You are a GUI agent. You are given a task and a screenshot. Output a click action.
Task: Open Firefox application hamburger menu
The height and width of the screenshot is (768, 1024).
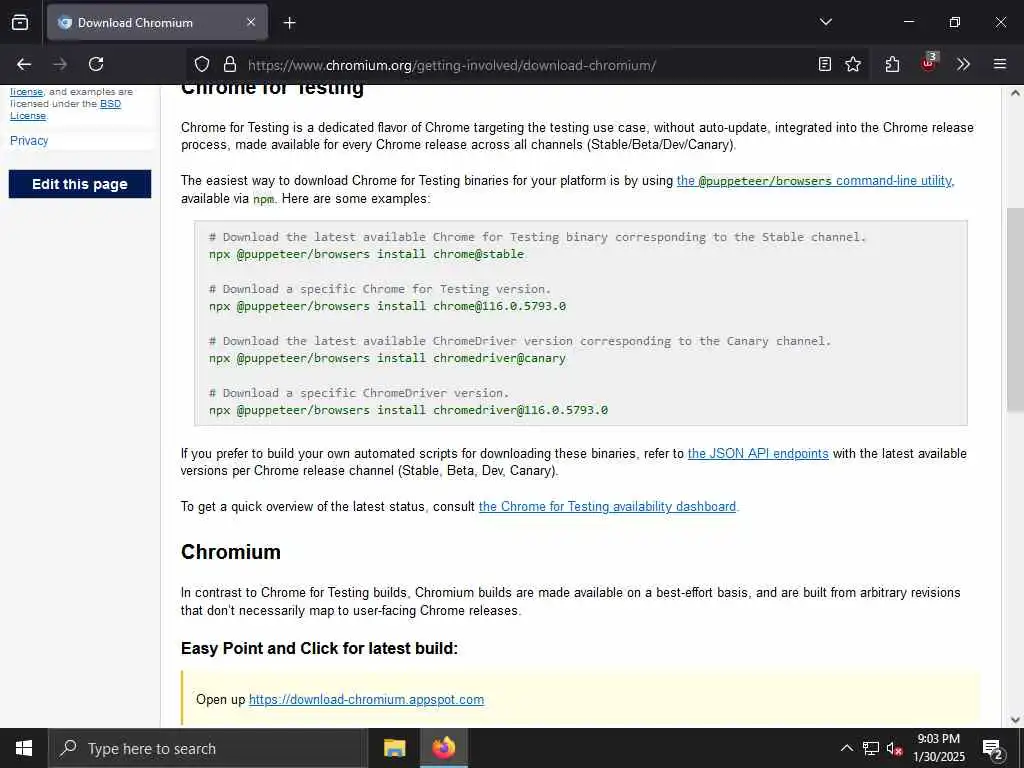tap(1000, 64)
